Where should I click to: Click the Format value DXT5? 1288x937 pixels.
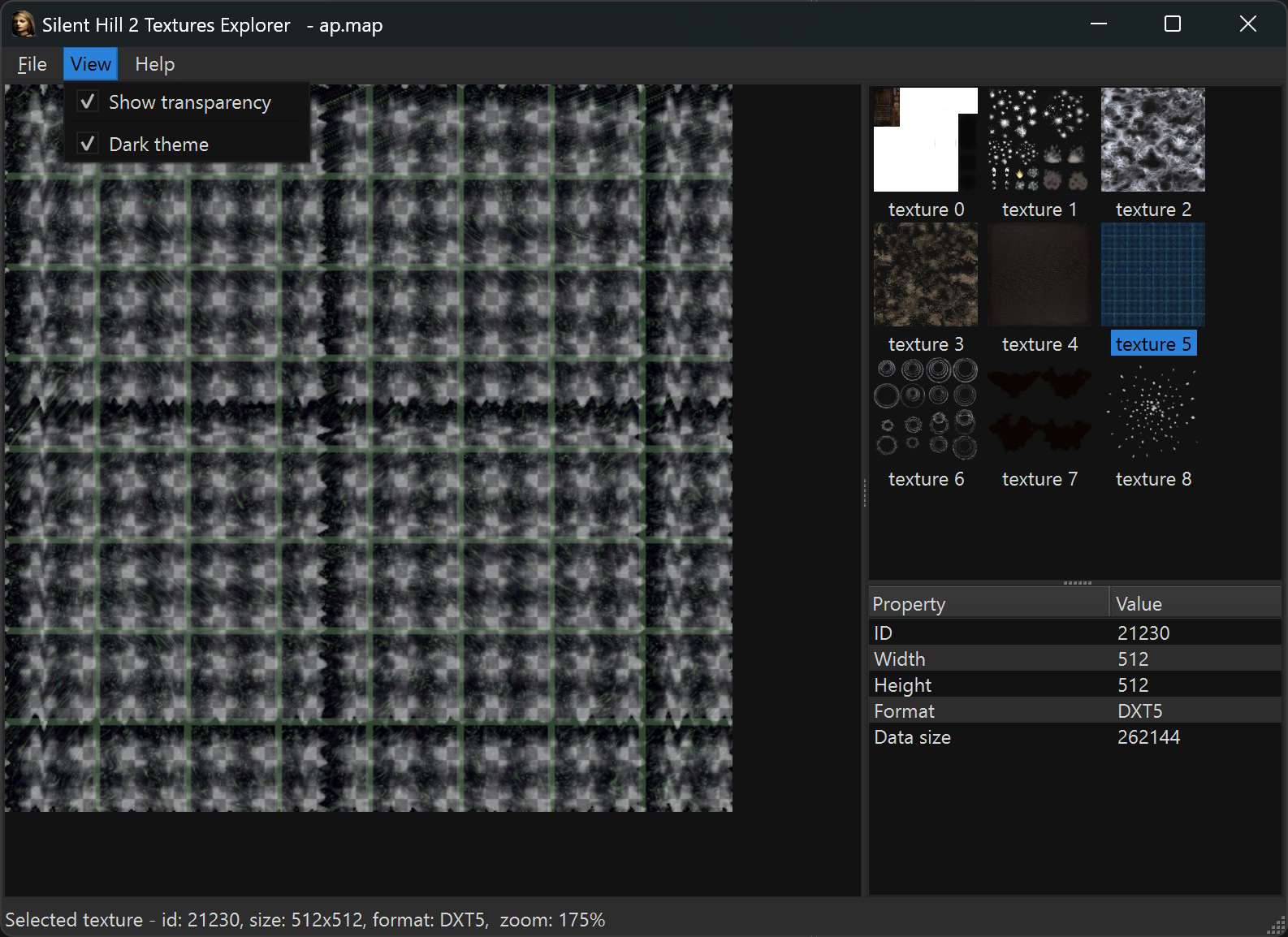coord(1139,710)
